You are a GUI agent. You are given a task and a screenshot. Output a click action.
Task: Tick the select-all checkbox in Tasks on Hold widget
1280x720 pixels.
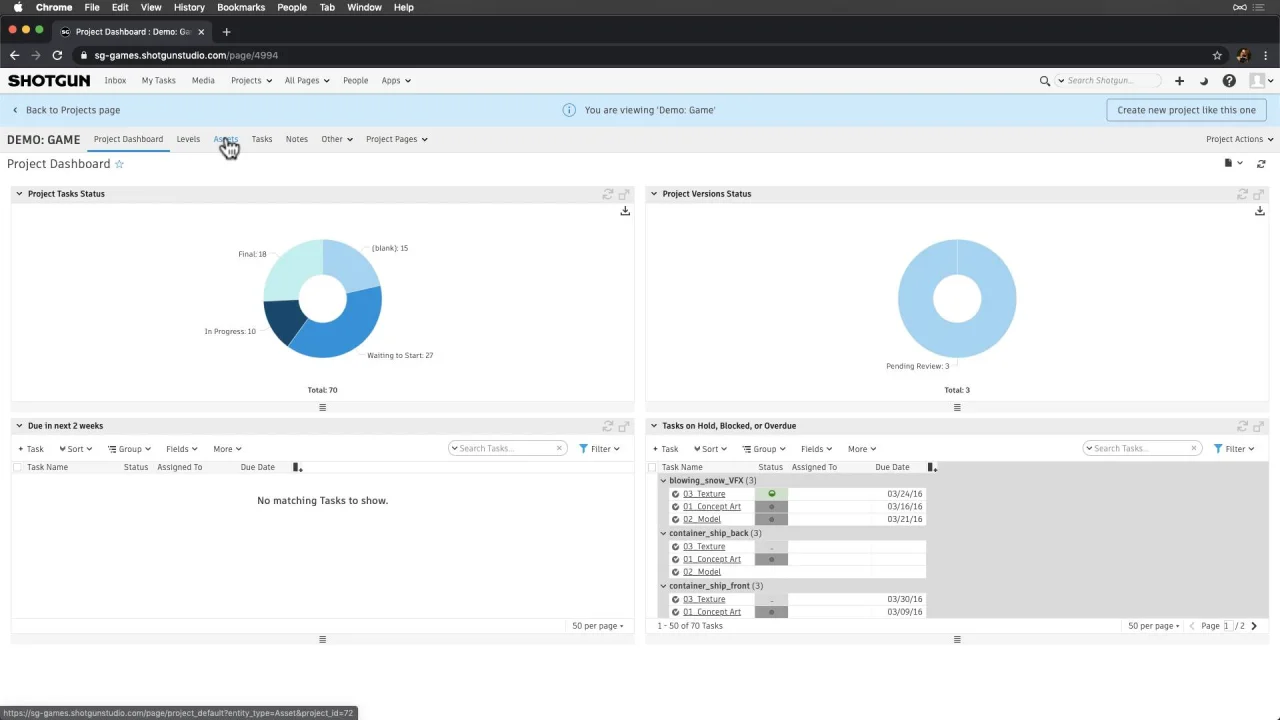coord(652,467)
